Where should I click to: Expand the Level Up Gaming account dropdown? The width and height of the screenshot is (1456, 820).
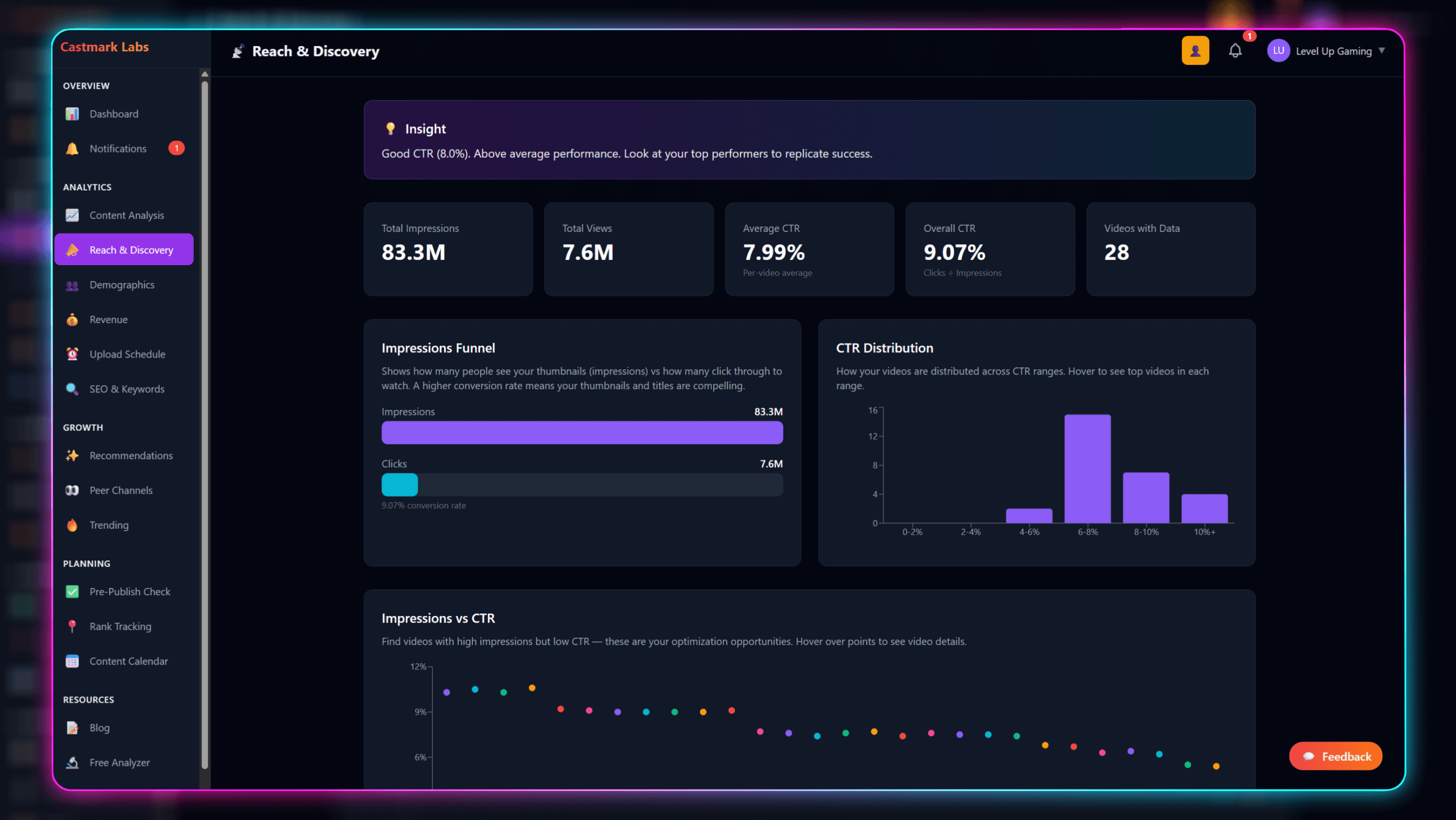[1381, 51]
